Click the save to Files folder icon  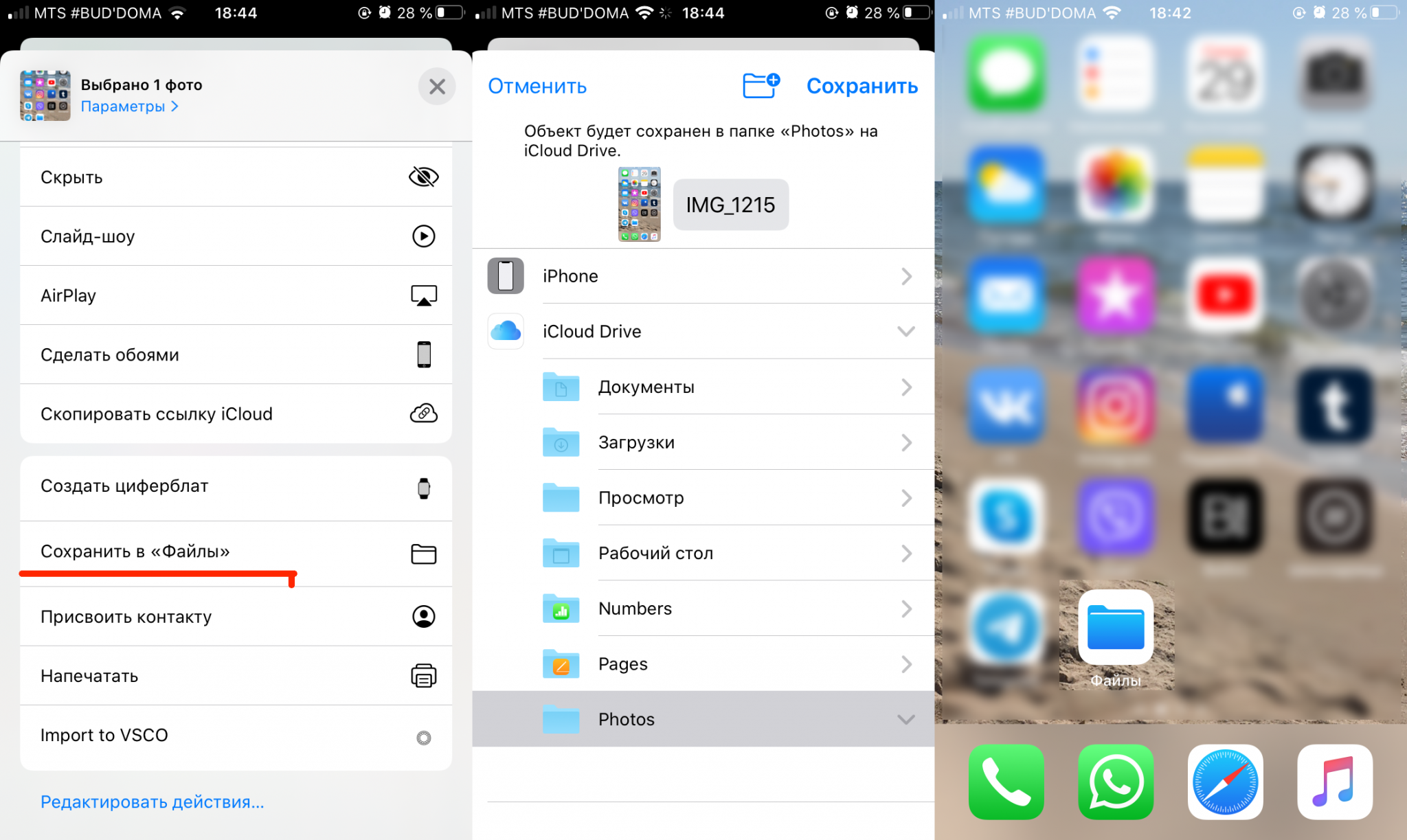tap(424, 552)
